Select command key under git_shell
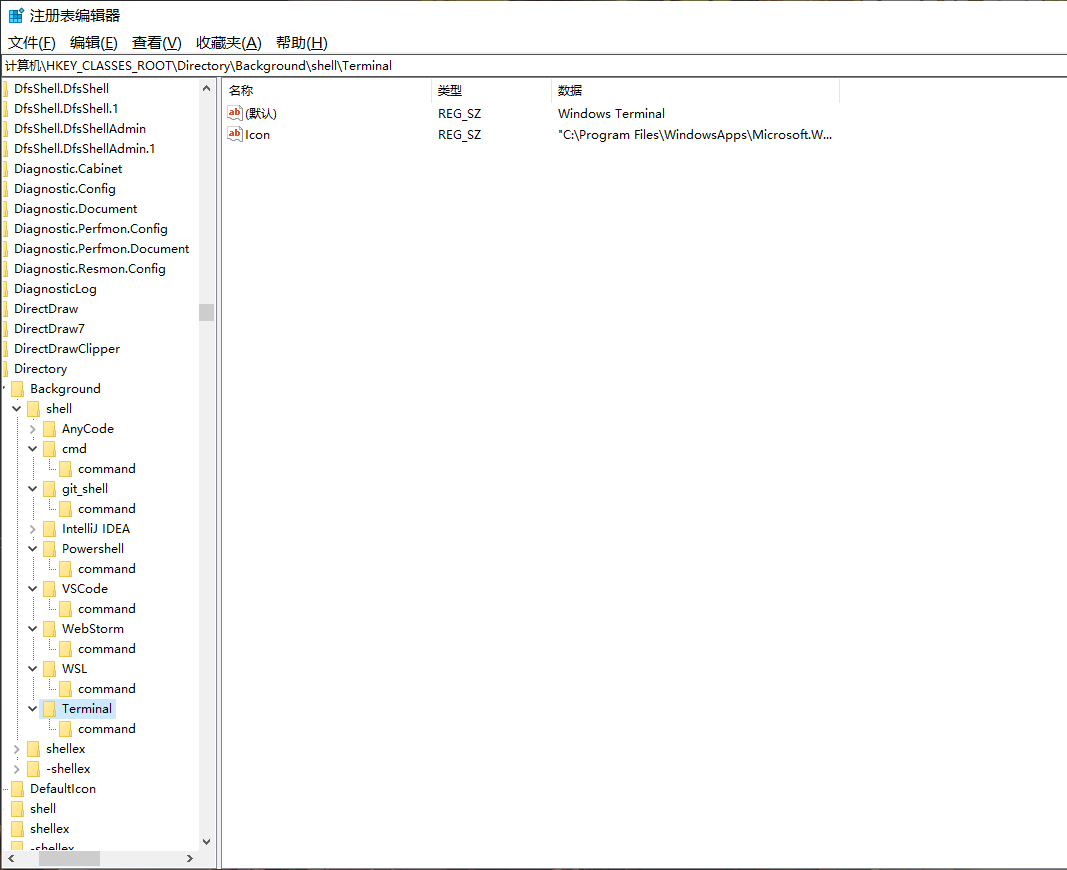 107,509
